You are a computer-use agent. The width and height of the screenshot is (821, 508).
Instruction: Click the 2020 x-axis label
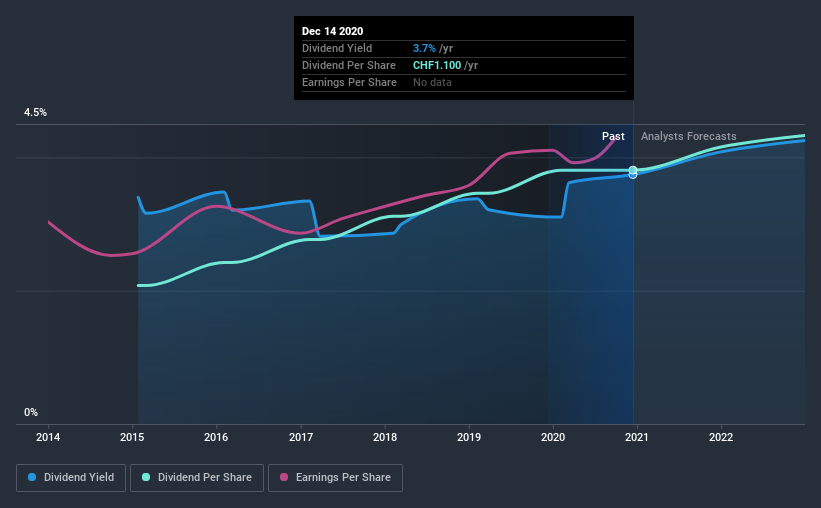click(553, 437)
